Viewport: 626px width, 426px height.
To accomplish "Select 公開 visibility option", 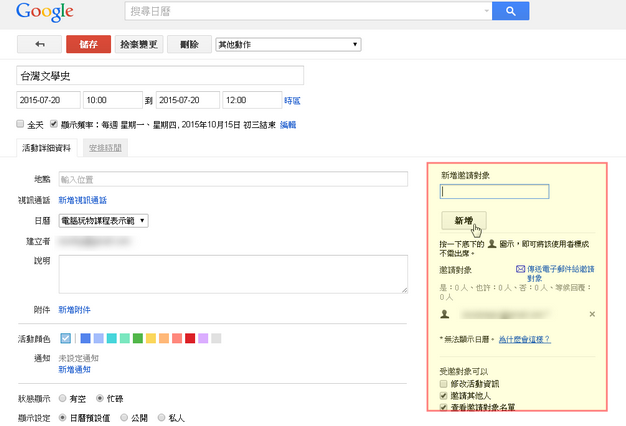I will (x=125, y=417).
